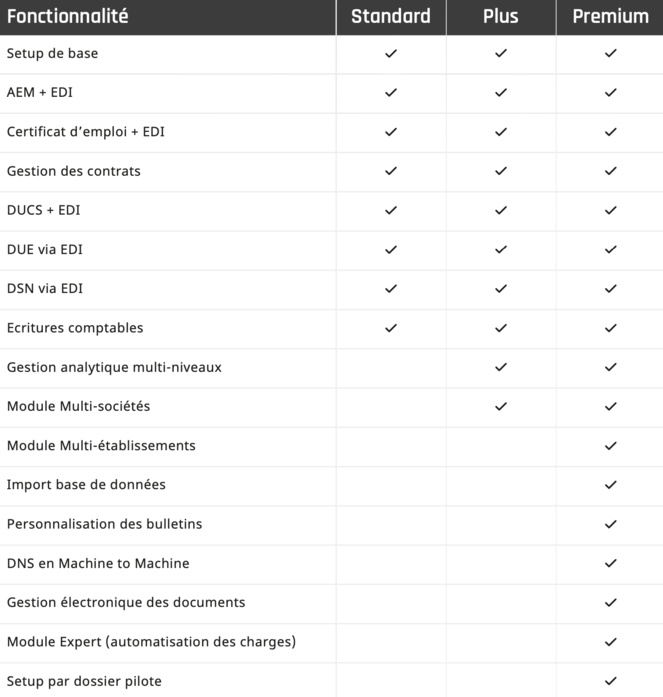The height and width of the screenshot is (697, 663).
Task: Select the Standard column header
Action: point(391,16)
